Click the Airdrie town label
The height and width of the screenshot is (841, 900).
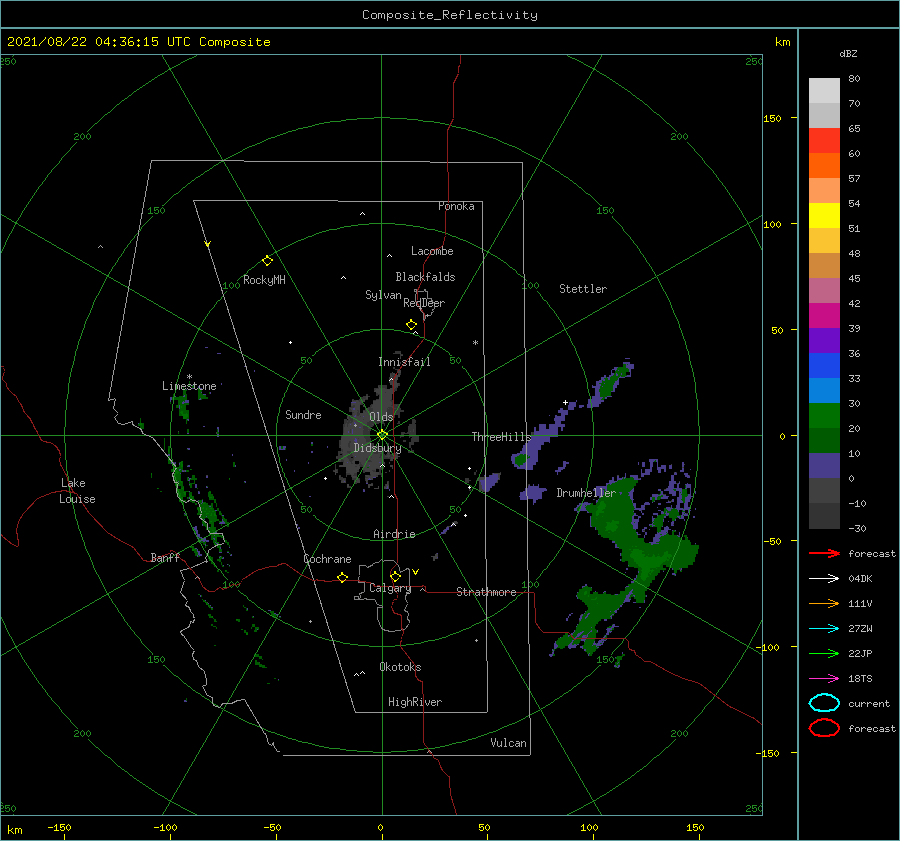394,534
